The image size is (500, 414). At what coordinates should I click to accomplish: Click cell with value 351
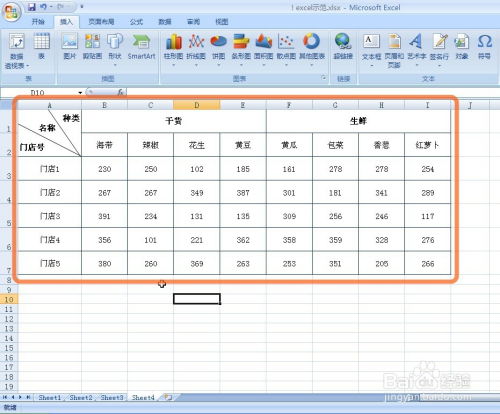click(335, 263)
